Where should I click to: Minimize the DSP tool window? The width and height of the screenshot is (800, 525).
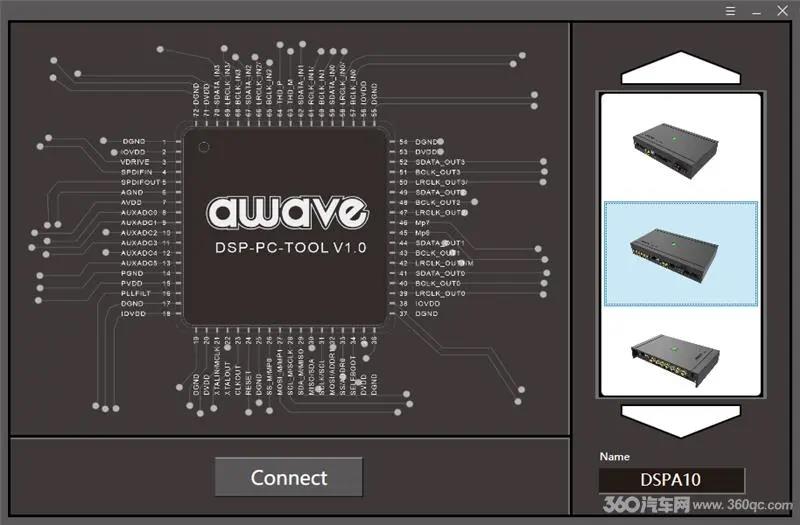(756, 12)
